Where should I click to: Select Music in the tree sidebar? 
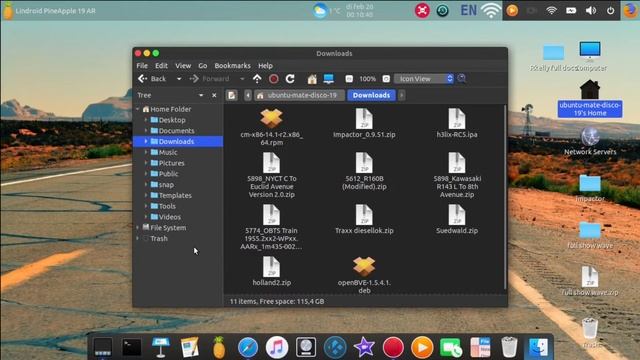point(168,152)
